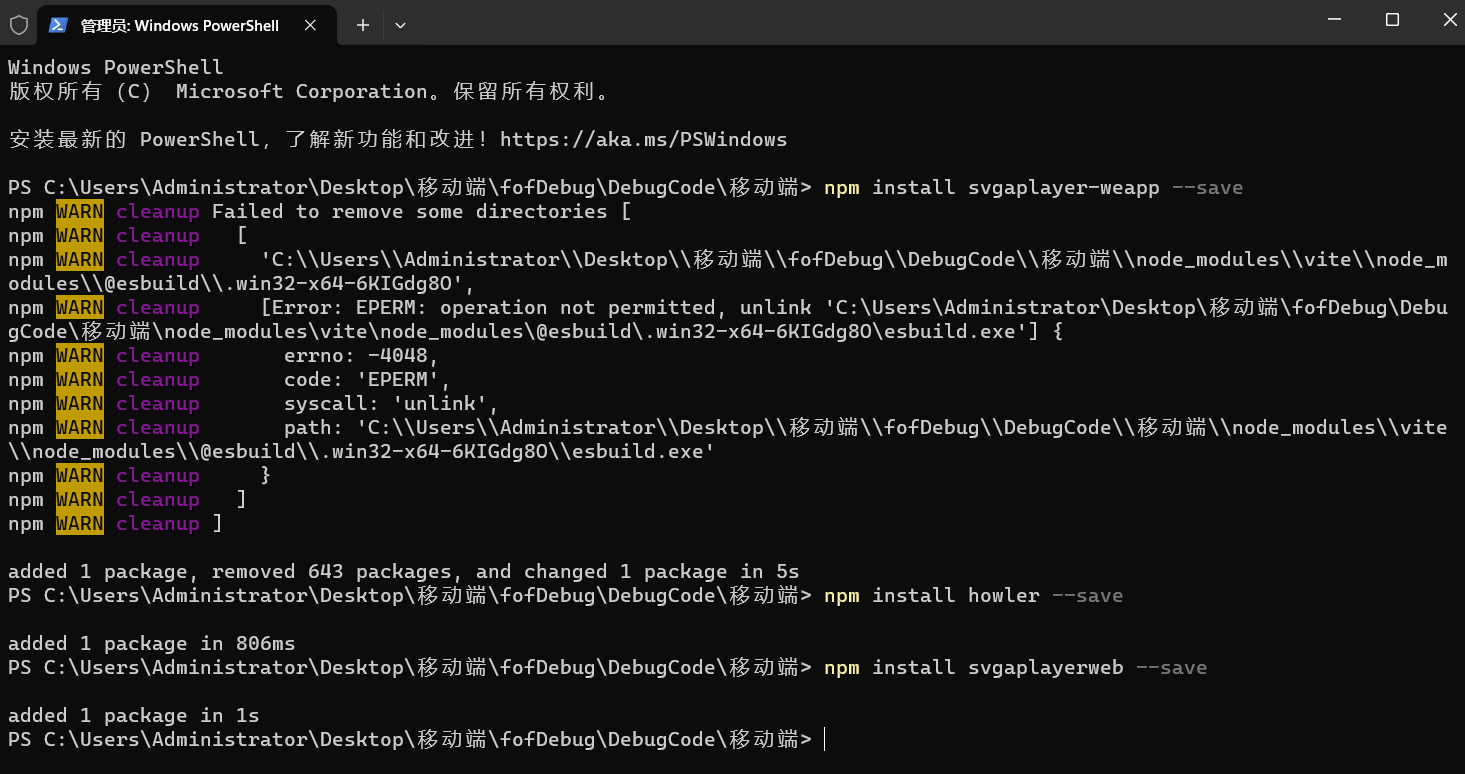Click the Microsoft Corporation copyright line
The height and width of the screenshot is (774, 1465).
309,92
